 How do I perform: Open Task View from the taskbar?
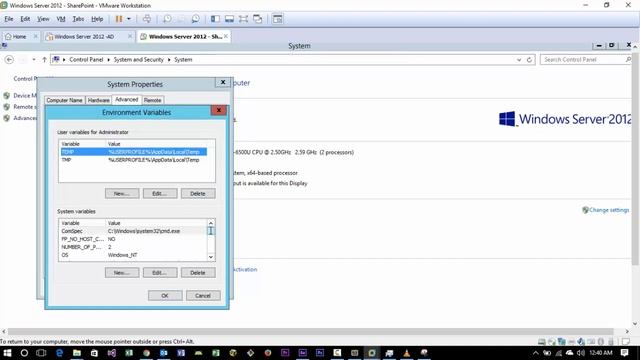pos(41,353)
